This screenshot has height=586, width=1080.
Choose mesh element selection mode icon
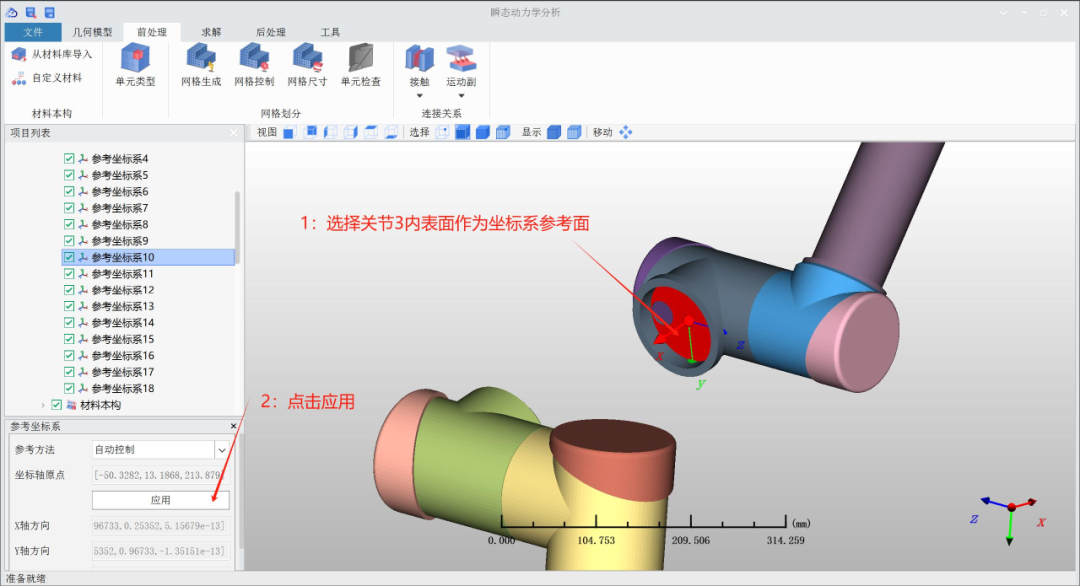tap(503, 132)
